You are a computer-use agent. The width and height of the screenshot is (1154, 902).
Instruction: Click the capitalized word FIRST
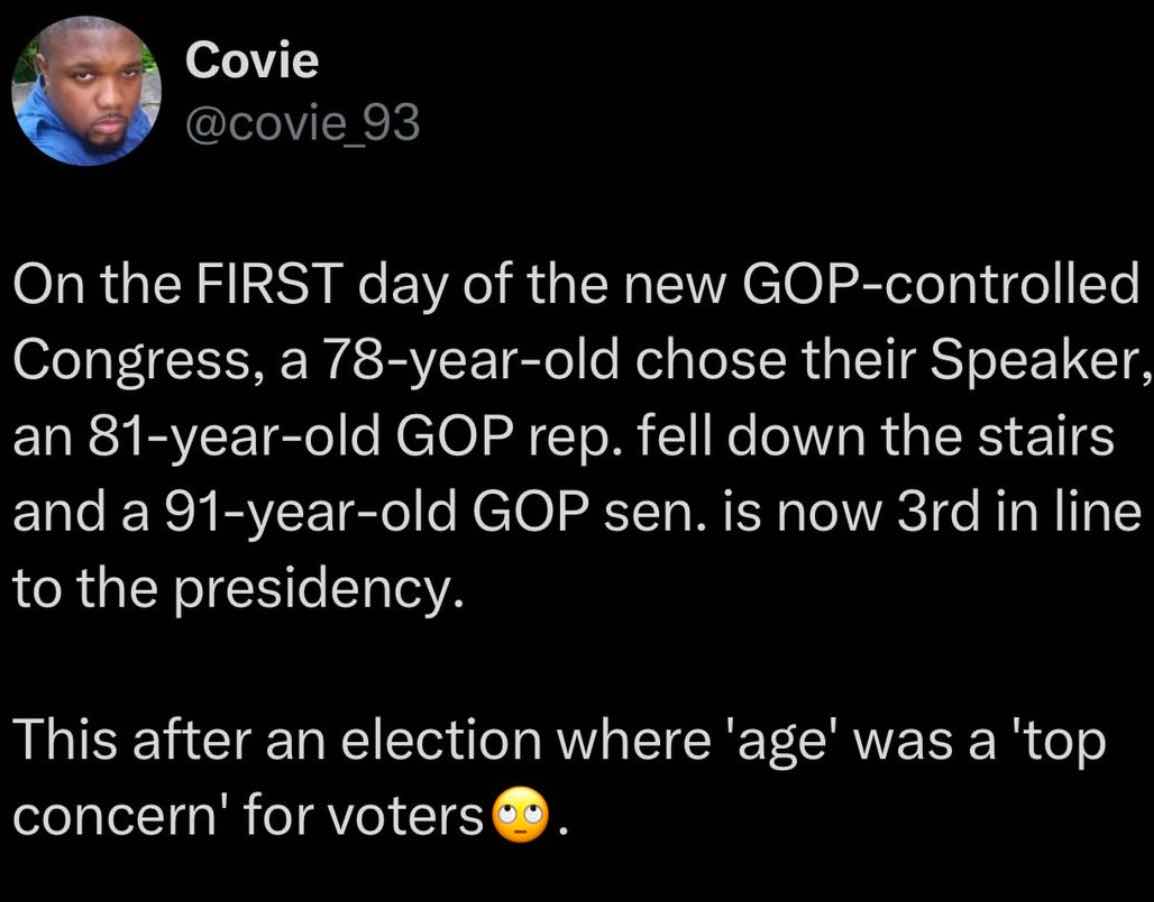point(243,289)
